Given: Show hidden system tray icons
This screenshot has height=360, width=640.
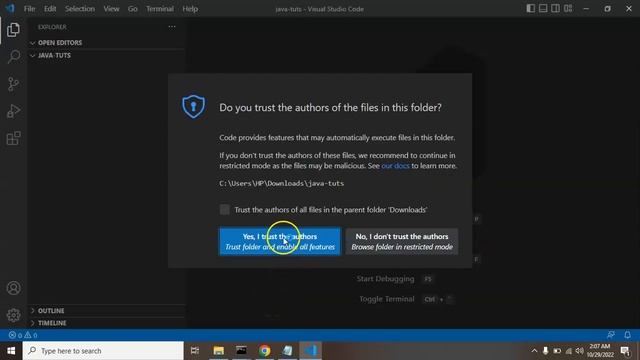Looking at the screenshot, I should pyautogui.click(x=534, y=351).
